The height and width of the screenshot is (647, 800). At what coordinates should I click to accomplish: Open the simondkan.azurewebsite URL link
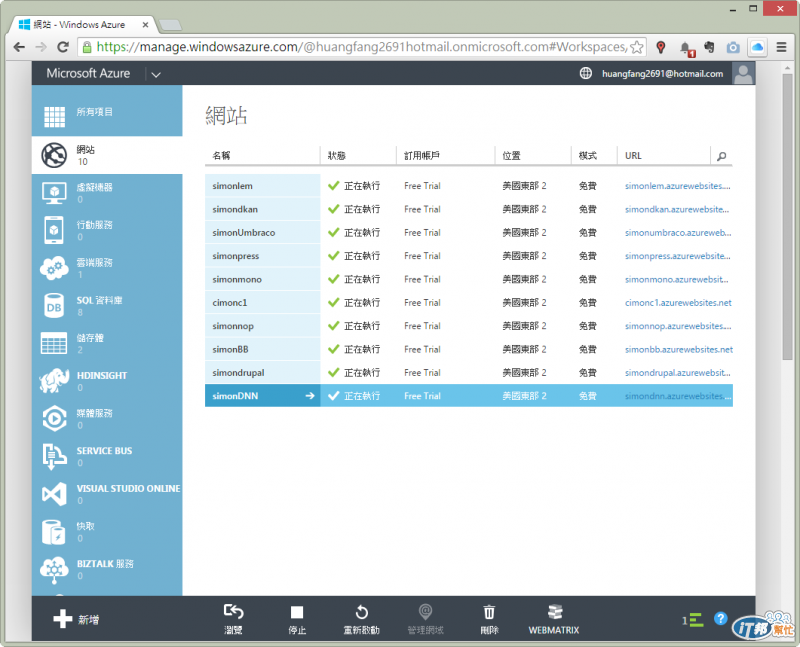tap(677, 209)
